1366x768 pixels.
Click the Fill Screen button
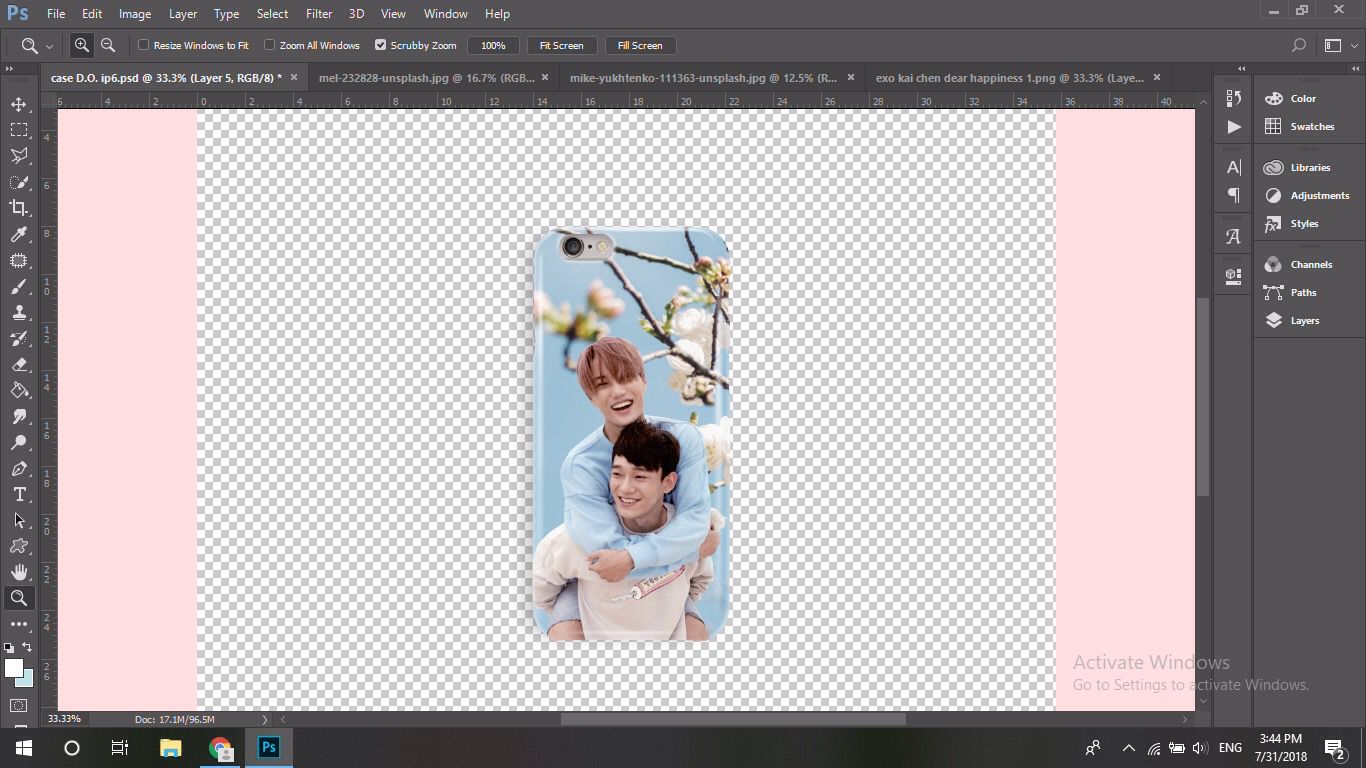[640, 45]
